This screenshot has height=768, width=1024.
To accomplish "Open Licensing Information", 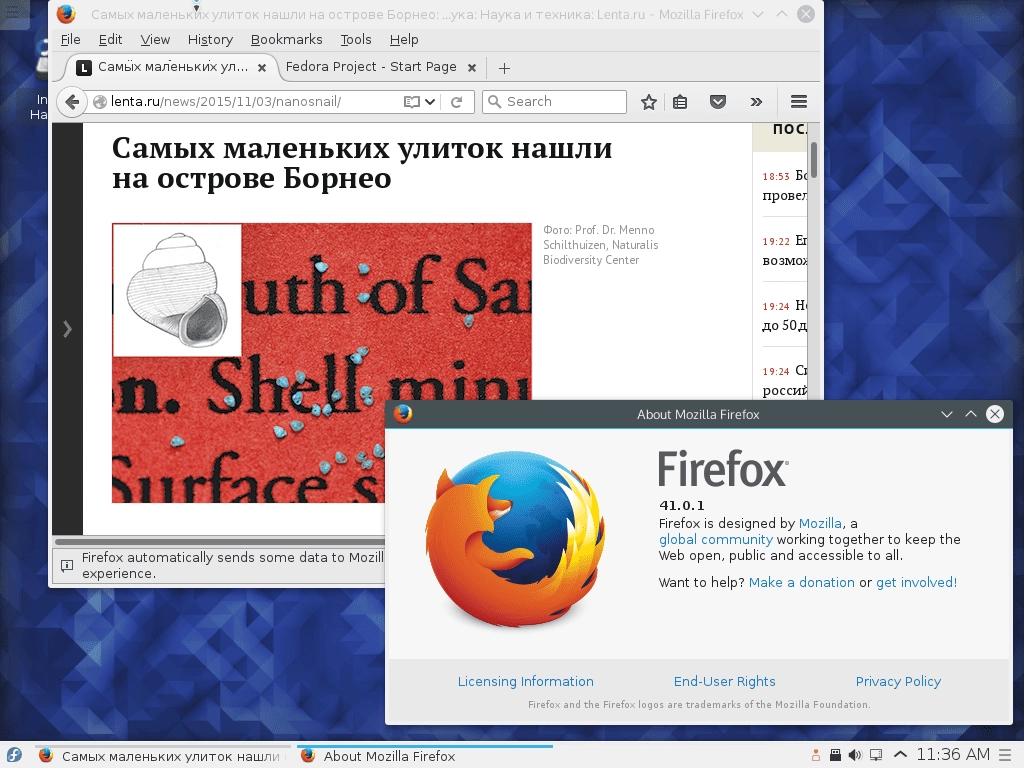I will coord(526,682).
